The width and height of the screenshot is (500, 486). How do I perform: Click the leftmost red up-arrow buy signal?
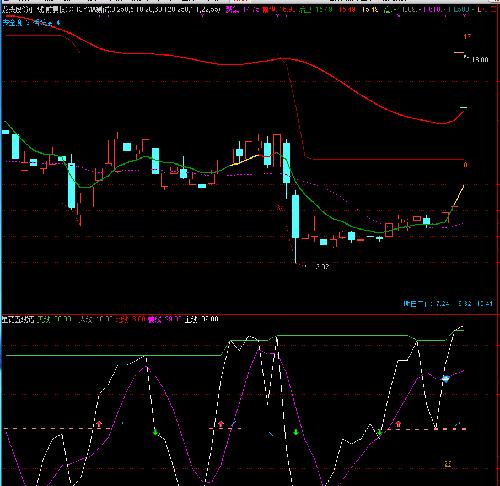[x=99, y=424]
